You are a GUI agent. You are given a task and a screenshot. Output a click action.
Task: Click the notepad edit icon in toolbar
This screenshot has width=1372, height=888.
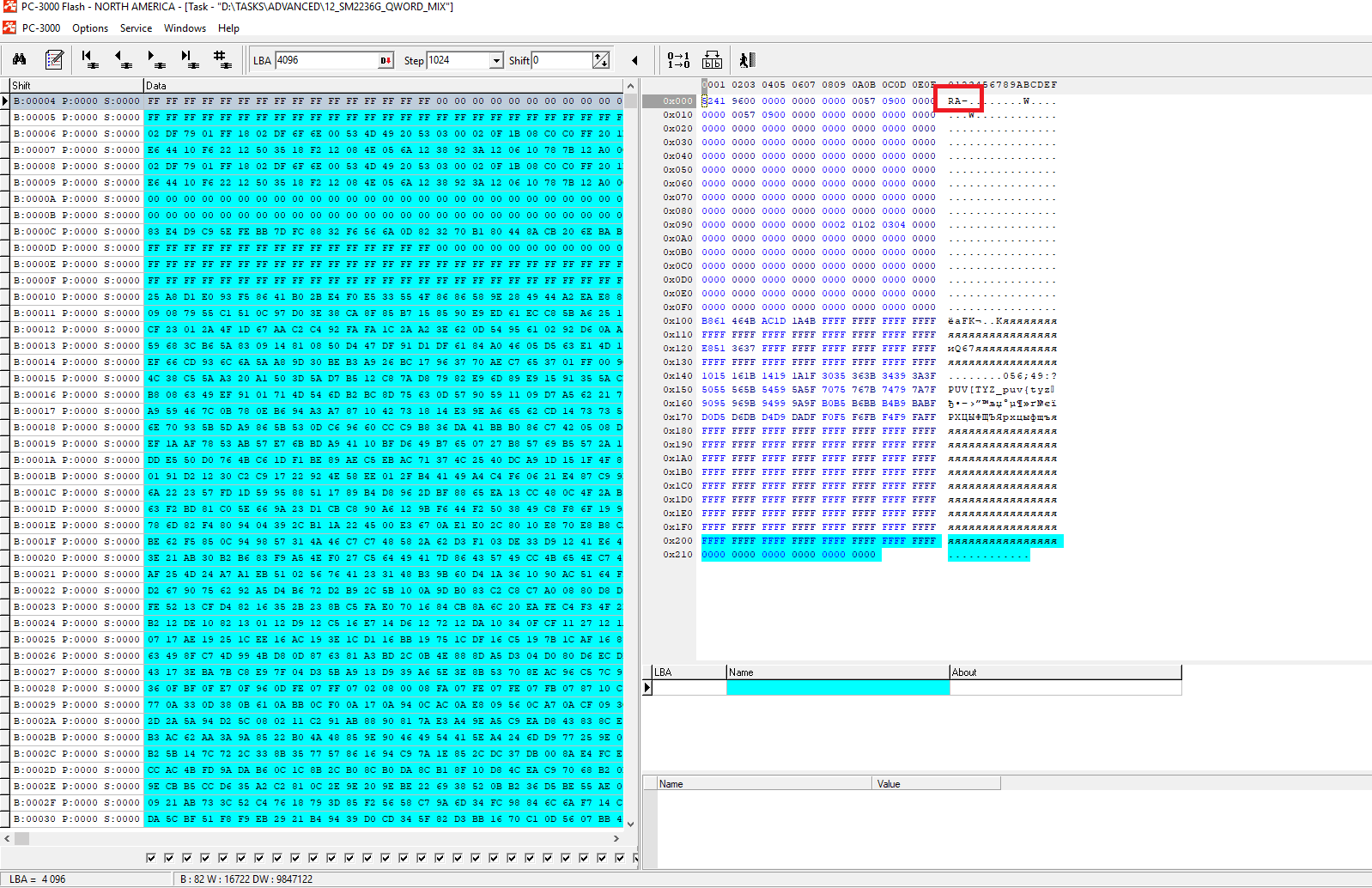54,59
